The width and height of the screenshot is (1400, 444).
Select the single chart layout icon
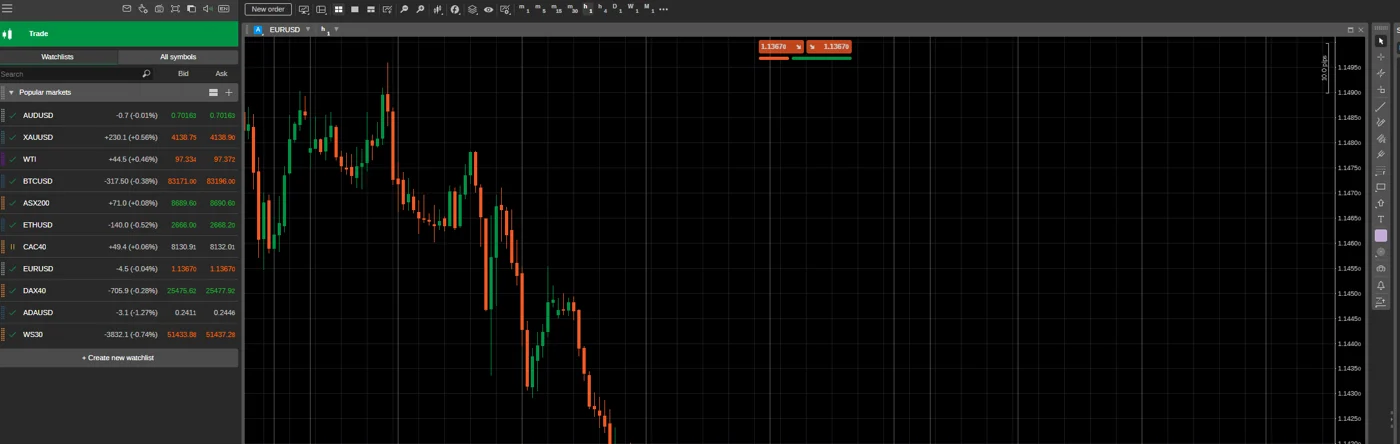[354, 9]
